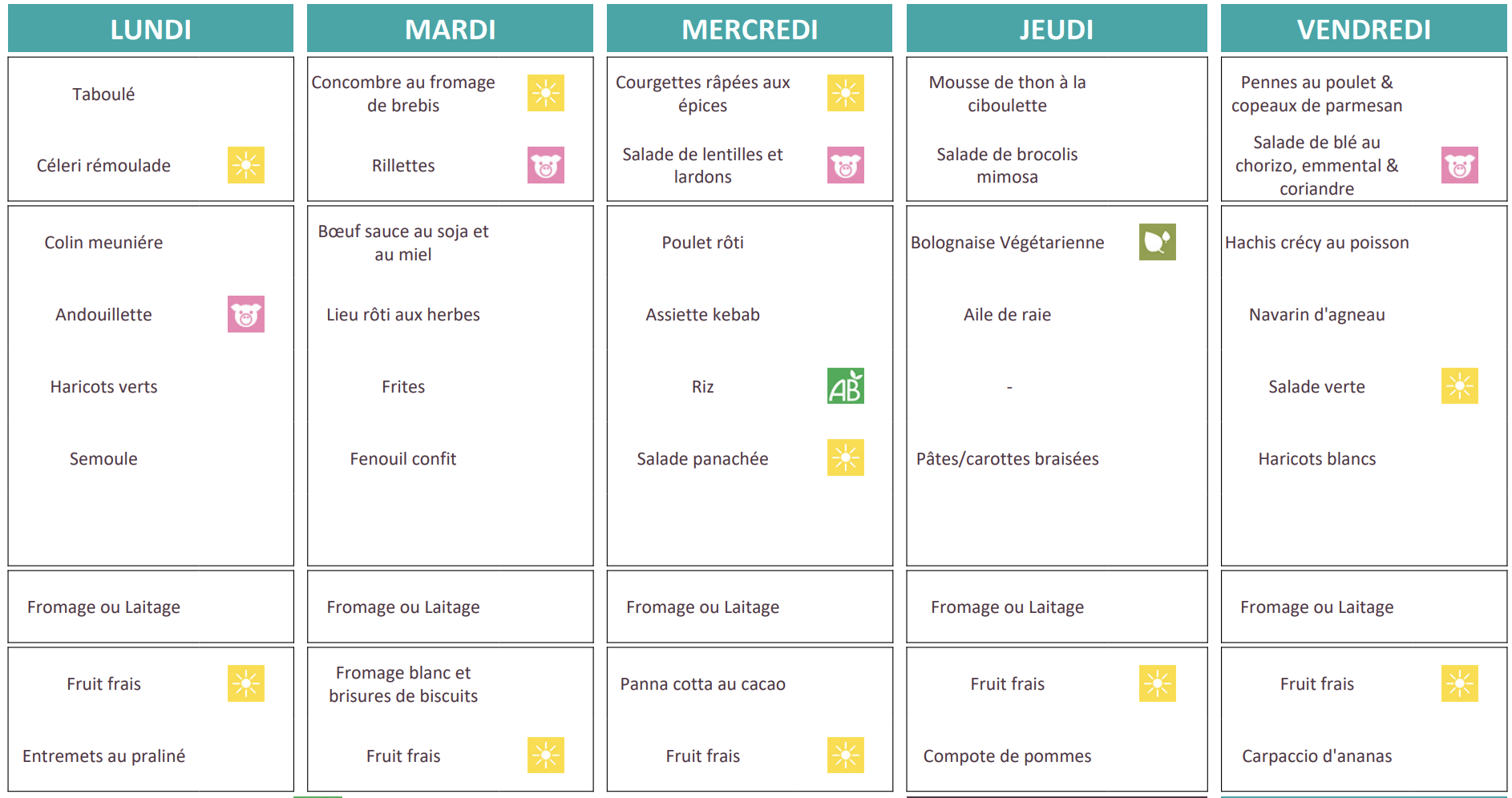Click the Poulet rôti dish text
Viewport: 1512px width, 798px height.
click(x=702, y=243)
